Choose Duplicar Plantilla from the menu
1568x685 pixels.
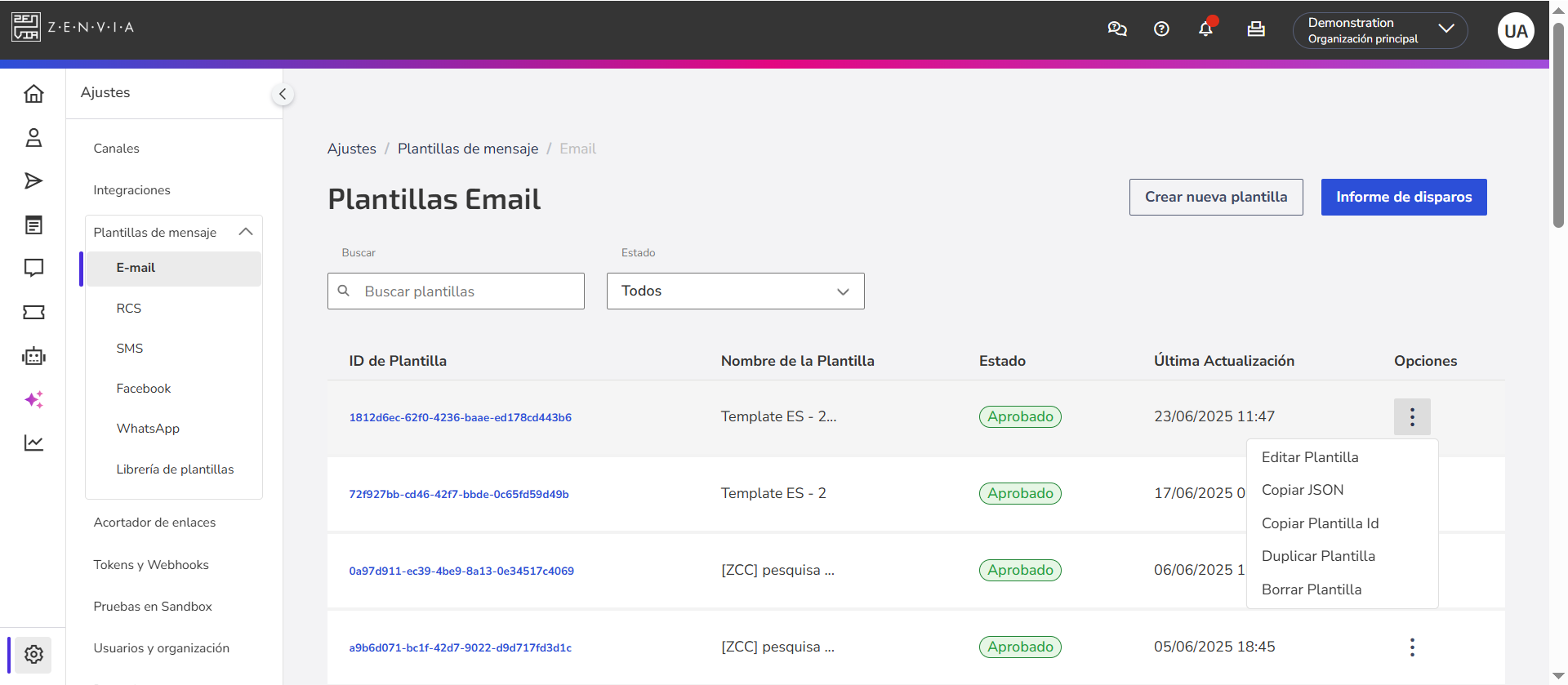(x=1318, y=556)
